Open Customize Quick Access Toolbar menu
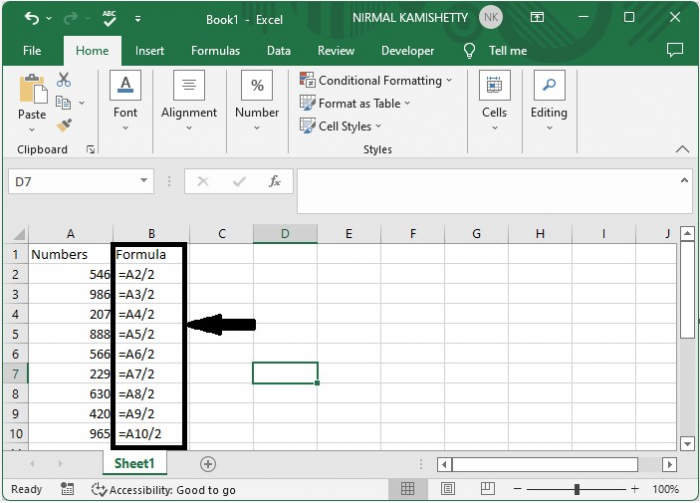 (x=138, y=19)
